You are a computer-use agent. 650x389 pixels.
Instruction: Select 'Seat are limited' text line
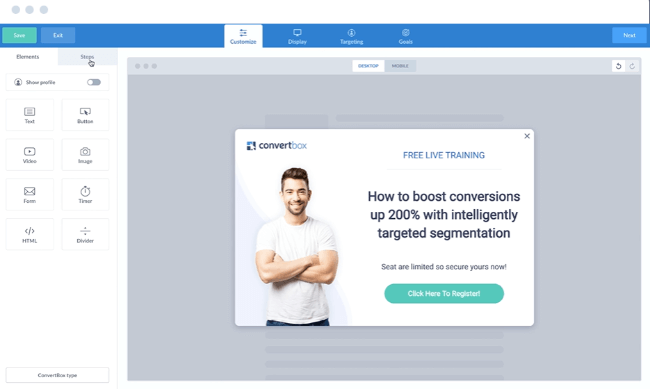pos(444,267)
